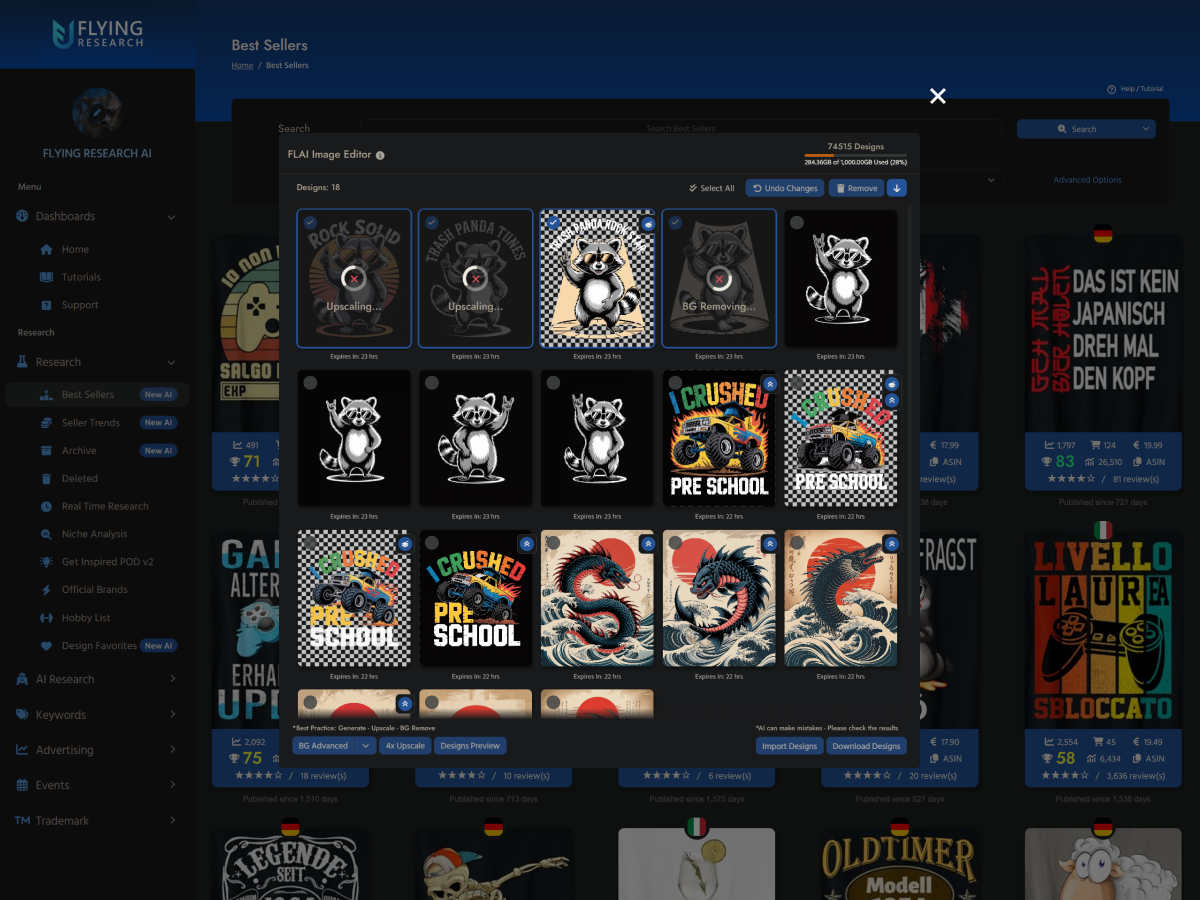Click the Undo Changes button

[785, 188]
